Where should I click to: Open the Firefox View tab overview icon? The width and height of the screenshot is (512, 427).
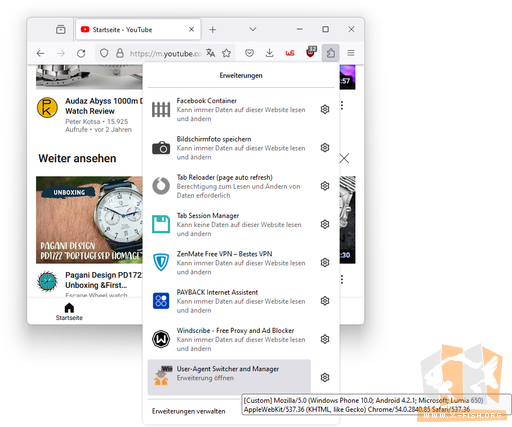point(61,29)
